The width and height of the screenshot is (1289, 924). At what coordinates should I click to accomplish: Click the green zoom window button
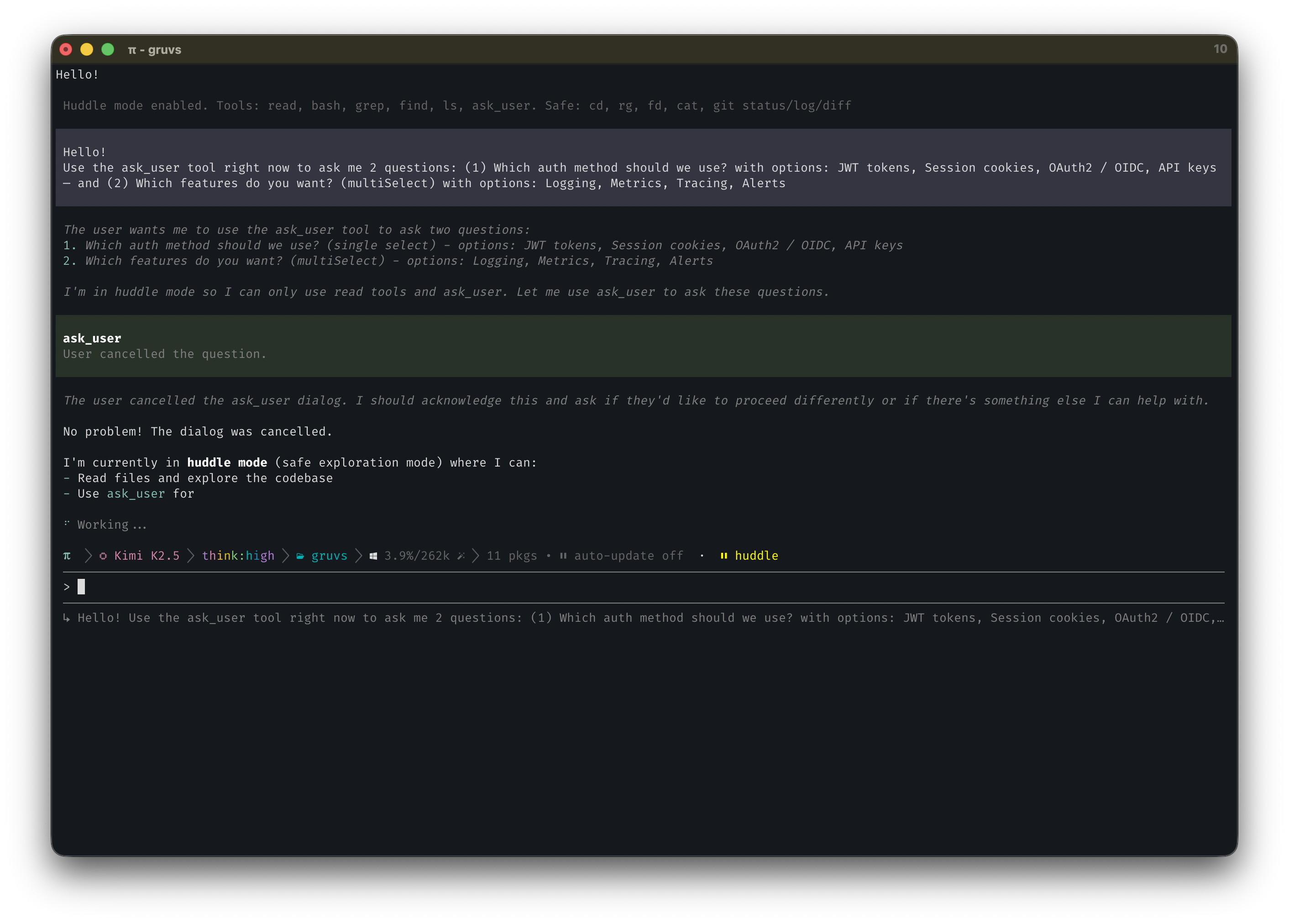tap(107, 49)
